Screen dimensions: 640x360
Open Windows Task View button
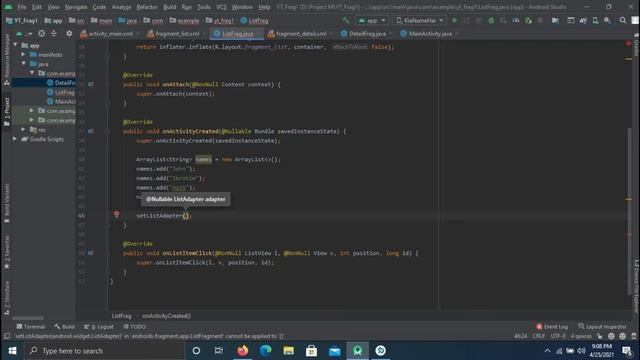click(219, 351)
